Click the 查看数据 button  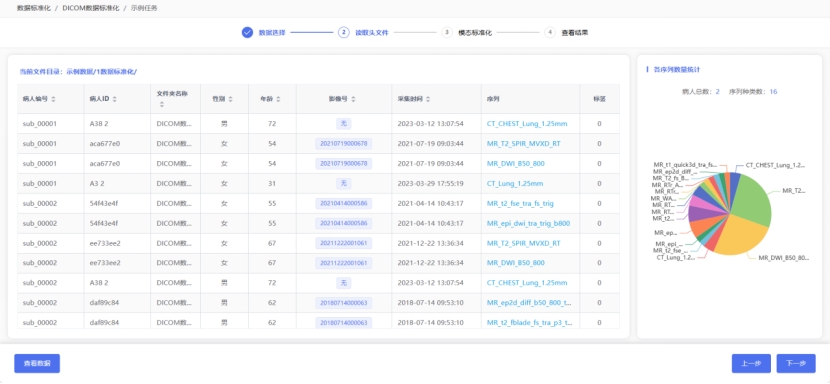pos(37,363)
